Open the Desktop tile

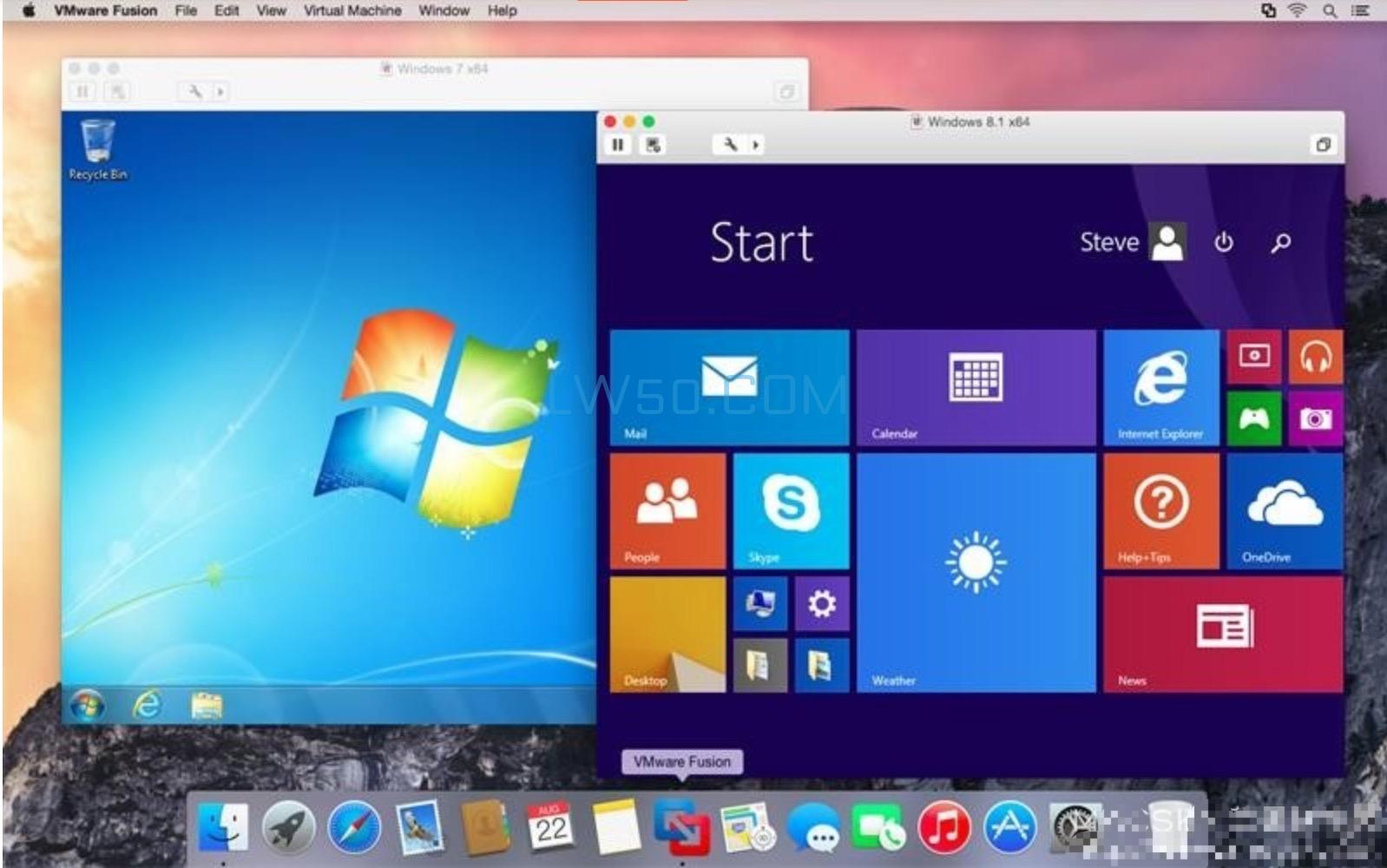point(667,635)
